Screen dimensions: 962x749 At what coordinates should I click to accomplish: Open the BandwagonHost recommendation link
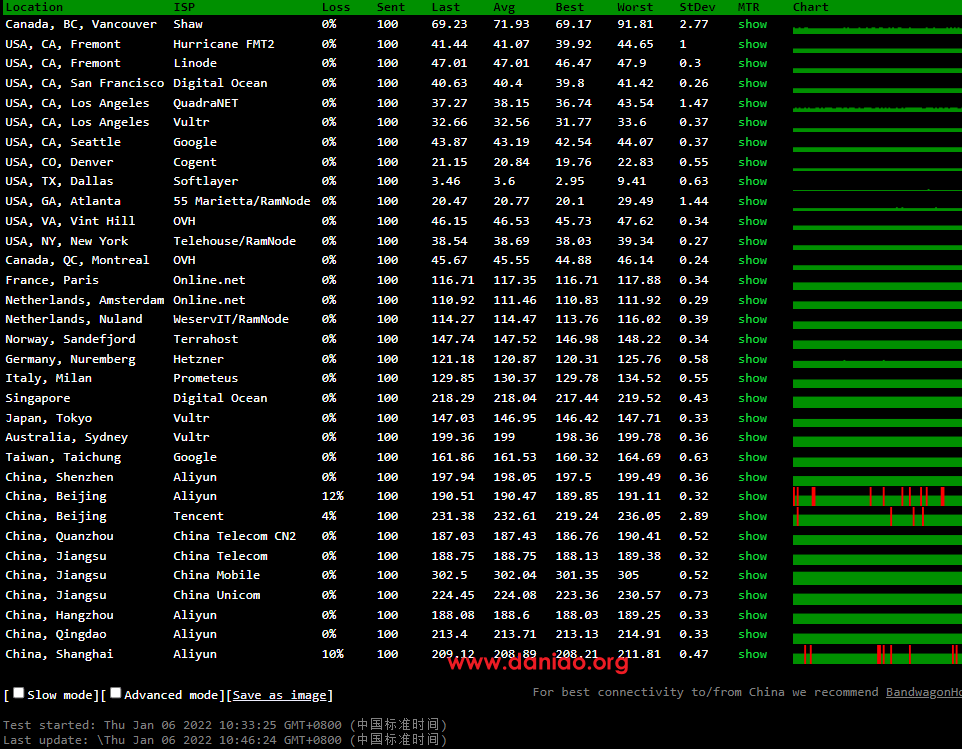(923, 693)
